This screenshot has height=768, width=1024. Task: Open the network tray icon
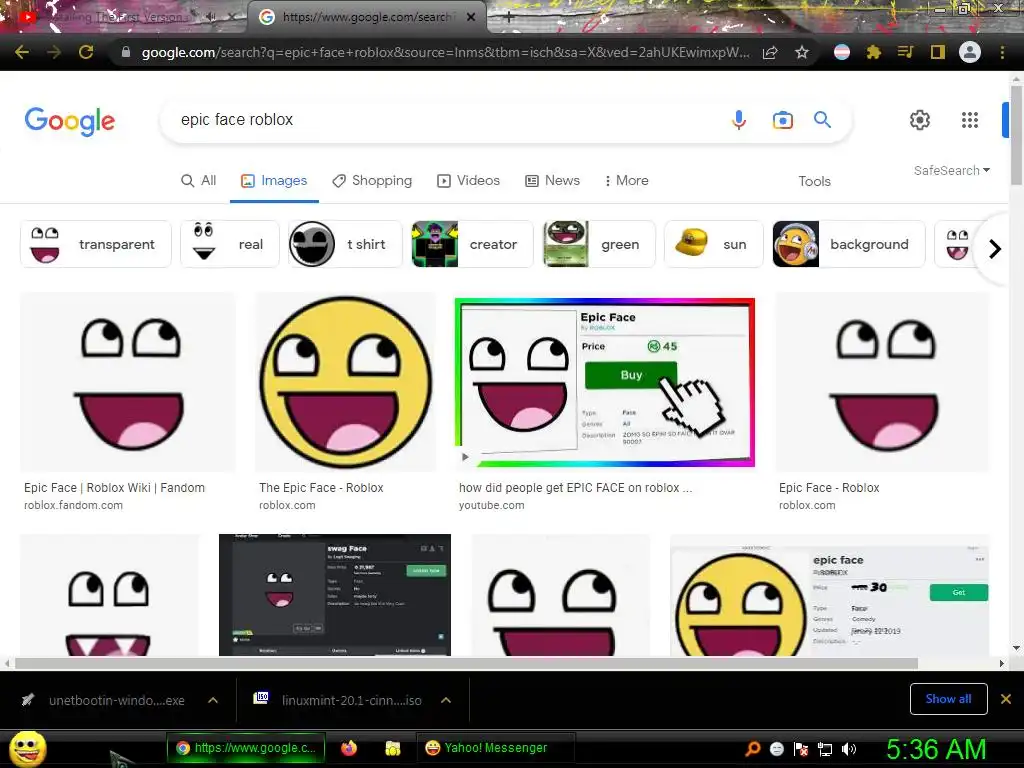pyautogui.click(x=825, y=750)
